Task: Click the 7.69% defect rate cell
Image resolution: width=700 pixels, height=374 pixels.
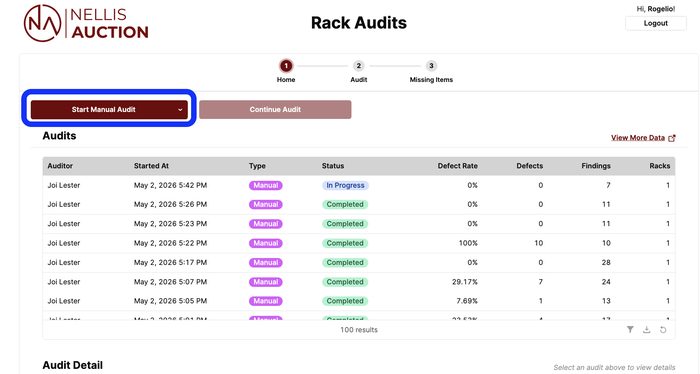Action: point(467,301)
